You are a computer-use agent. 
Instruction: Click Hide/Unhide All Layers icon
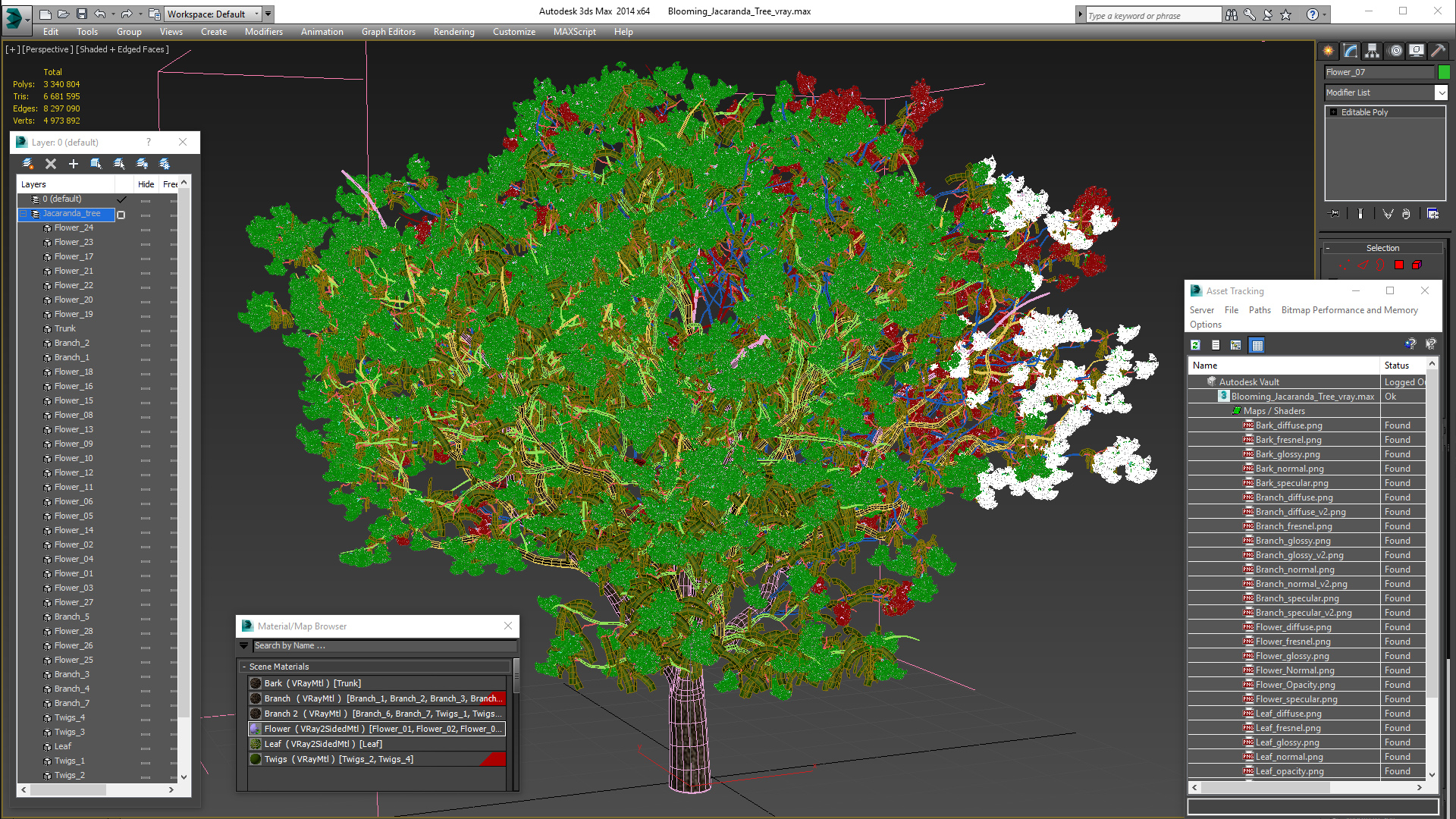click(x=142, y=164)
